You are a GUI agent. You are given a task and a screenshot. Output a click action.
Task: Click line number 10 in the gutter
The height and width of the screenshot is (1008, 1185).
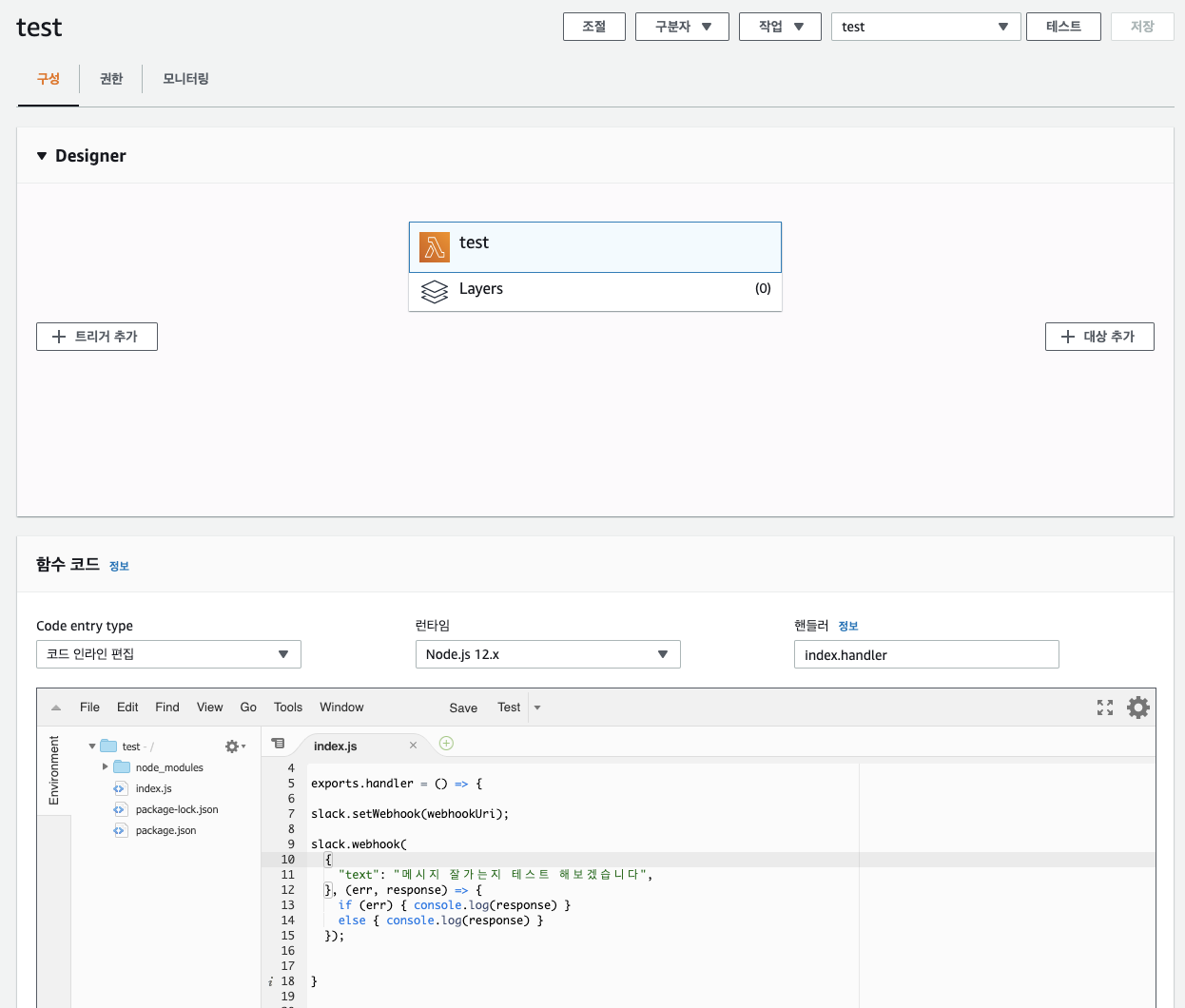[287, 860]
